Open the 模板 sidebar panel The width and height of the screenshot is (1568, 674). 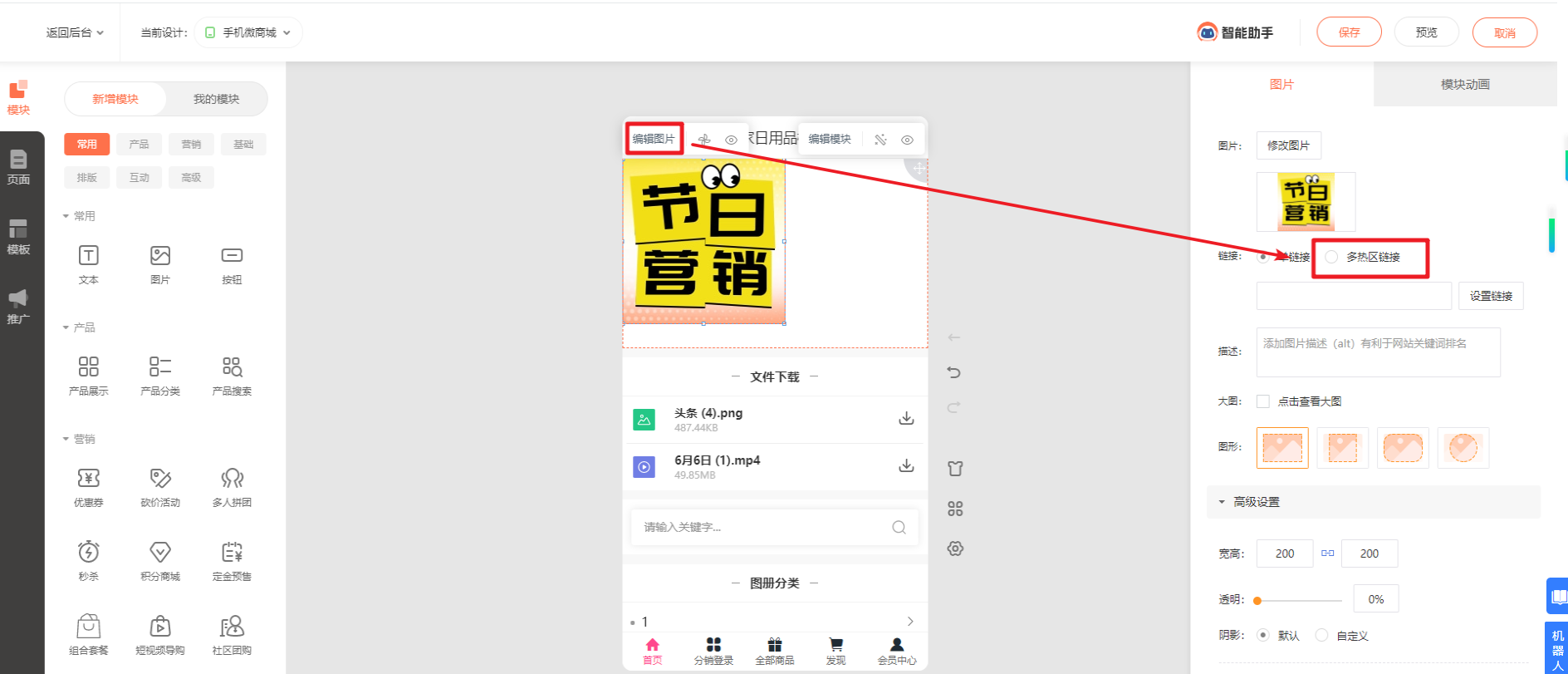18,236
